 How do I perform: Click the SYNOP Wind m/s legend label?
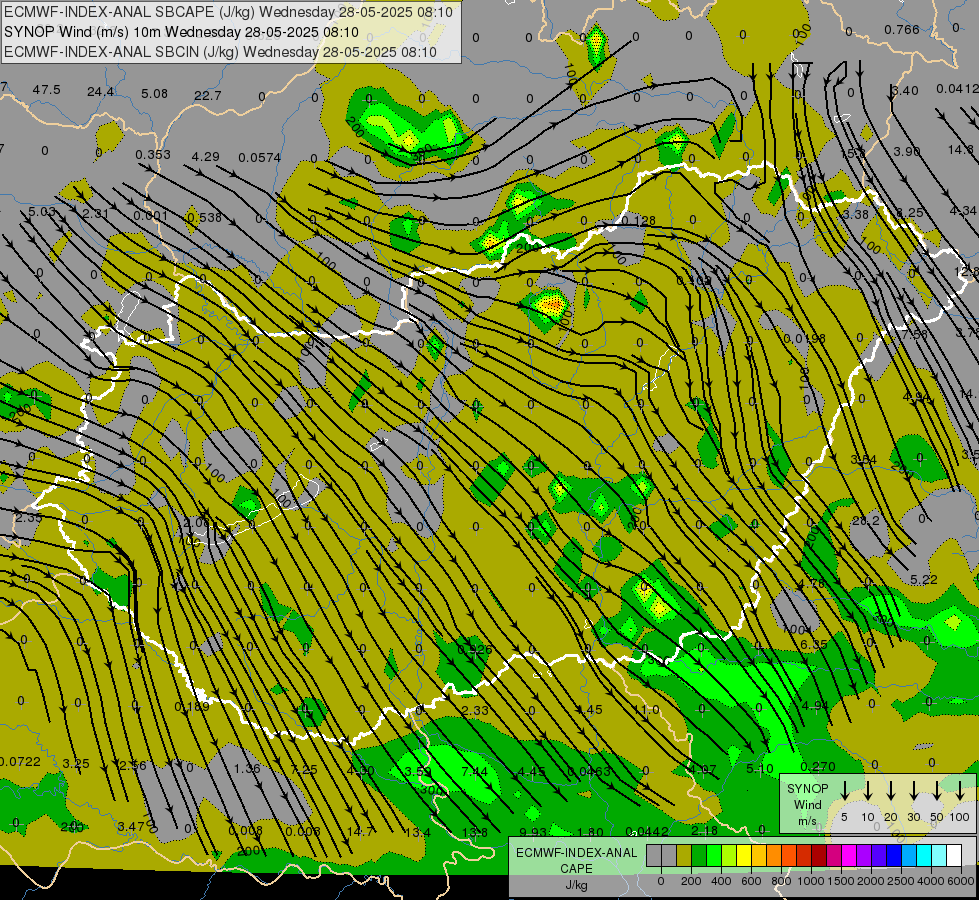[807, 804]
